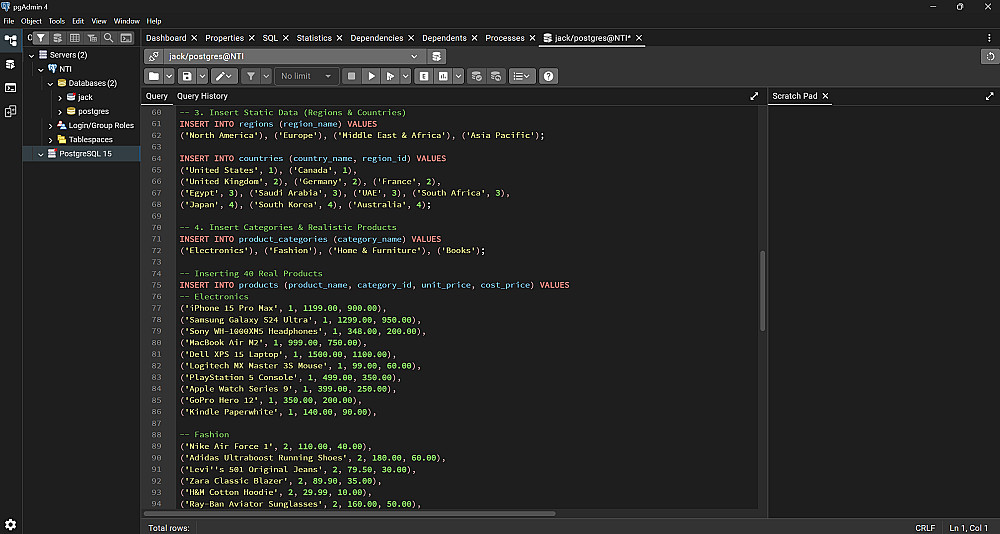The height and width of the screenshot is (534, 1000).
Task: Click the Explain query icon
Action: 424,76
